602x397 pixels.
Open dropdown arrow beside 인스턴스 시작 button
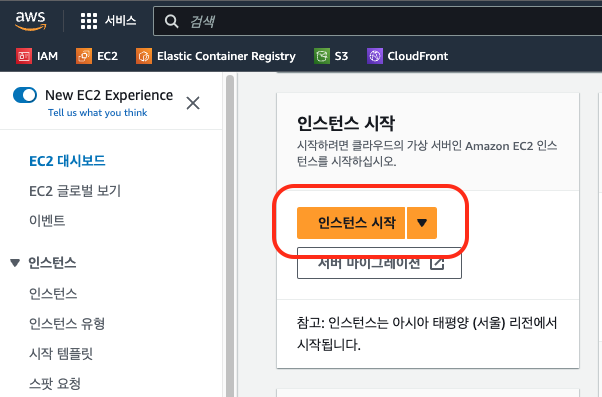tap(422, 223)
